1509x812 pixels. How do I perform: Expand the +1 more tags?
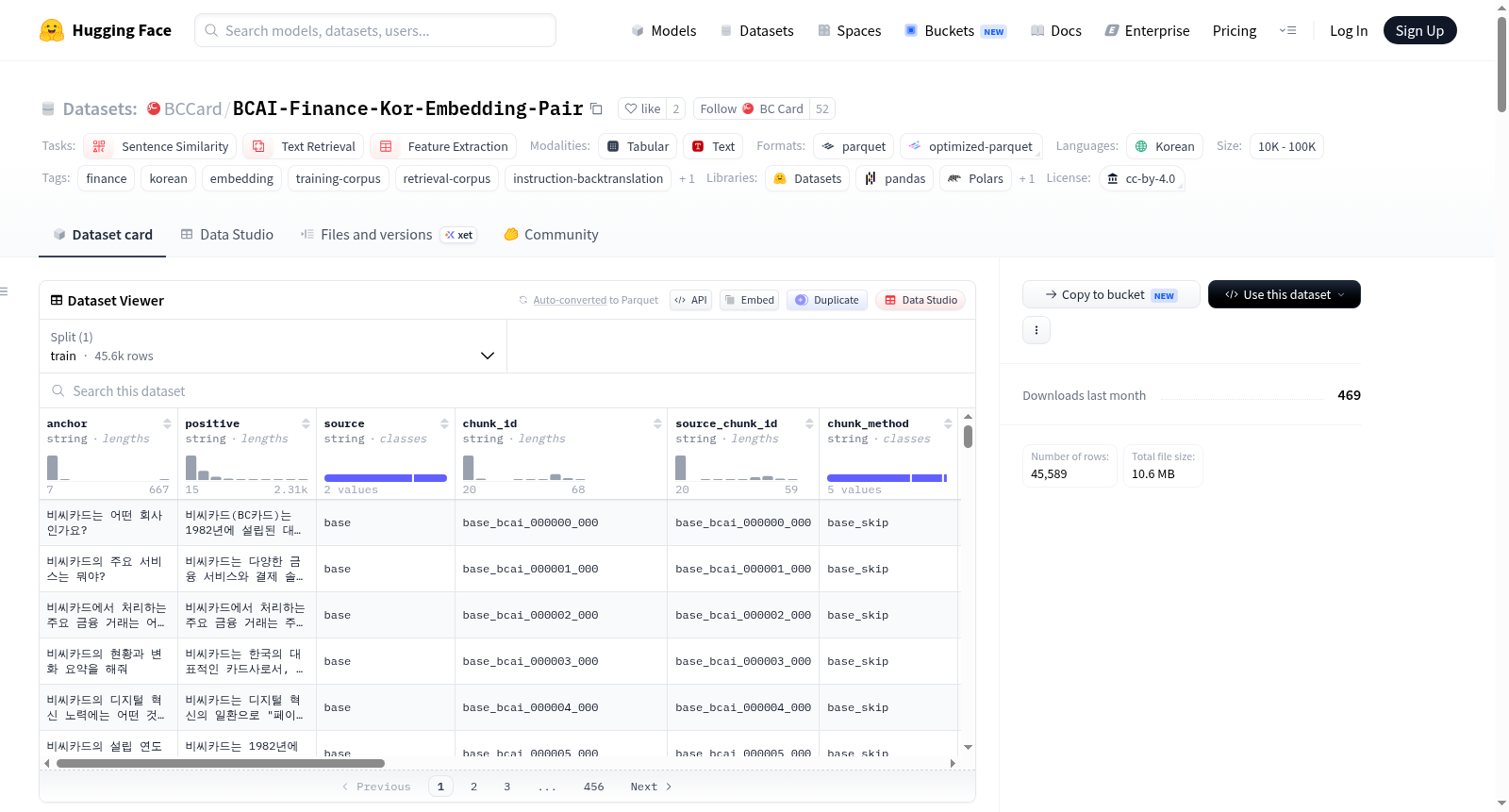point(687,178)
